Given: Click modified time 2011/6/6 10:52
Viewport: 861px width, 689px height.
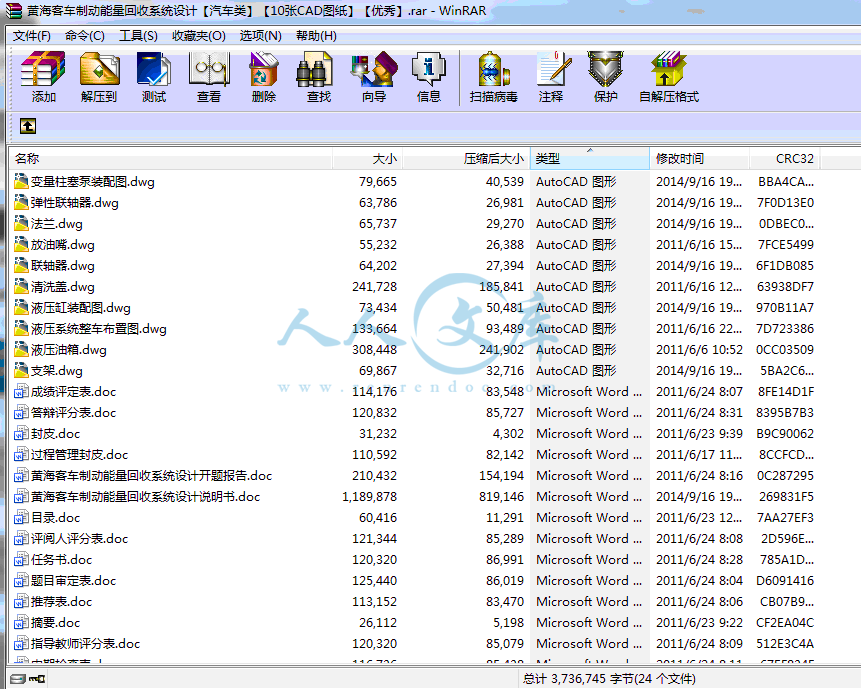Looking at the screenshot, I should coord(699,350).
